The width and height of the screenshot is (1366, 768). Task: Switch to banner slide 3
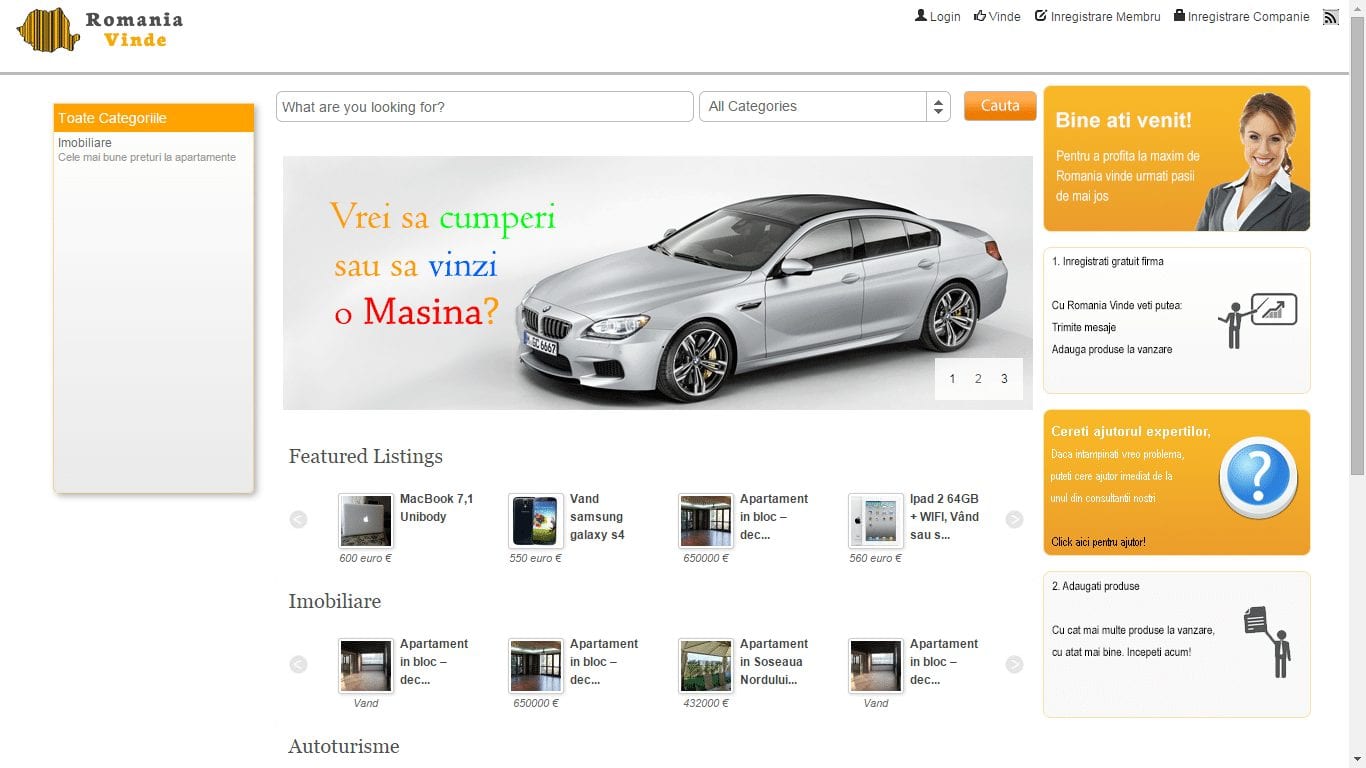[1004, 379]
